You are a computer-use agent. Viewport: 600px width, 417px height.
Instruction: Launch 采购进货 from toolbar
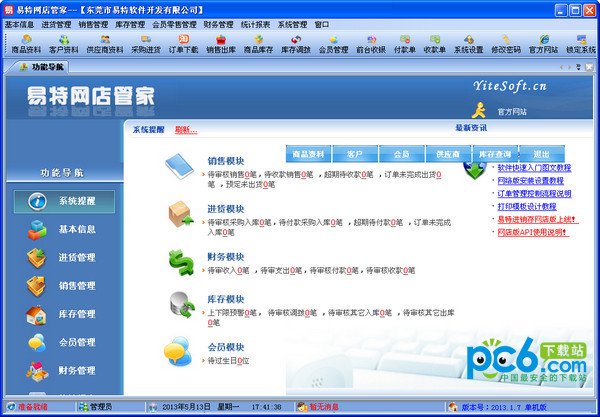point(146,44)
